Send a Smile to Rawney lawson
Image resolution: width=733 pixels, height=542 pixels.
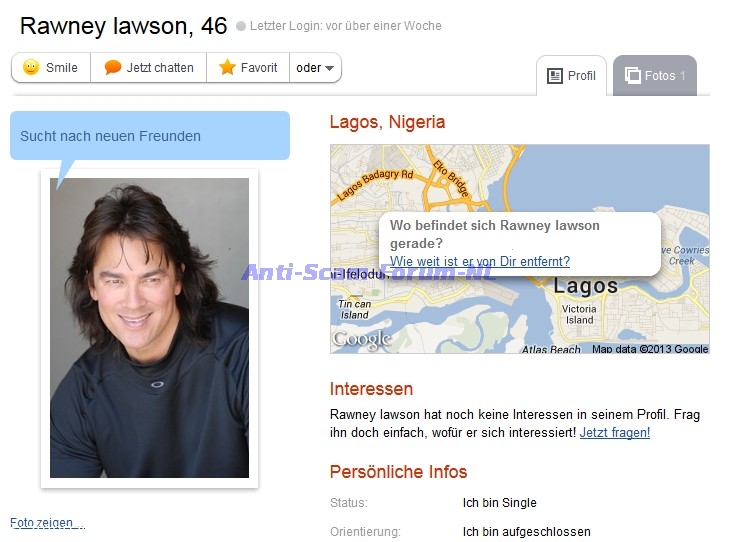51,68
